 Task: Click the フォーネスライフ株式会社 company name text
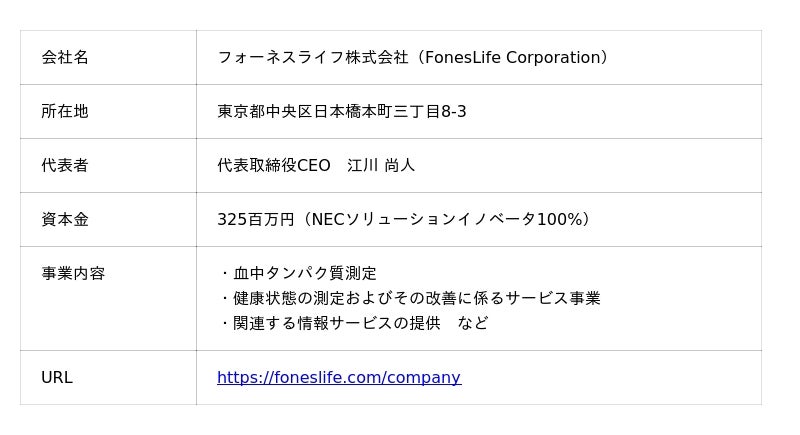312,58
